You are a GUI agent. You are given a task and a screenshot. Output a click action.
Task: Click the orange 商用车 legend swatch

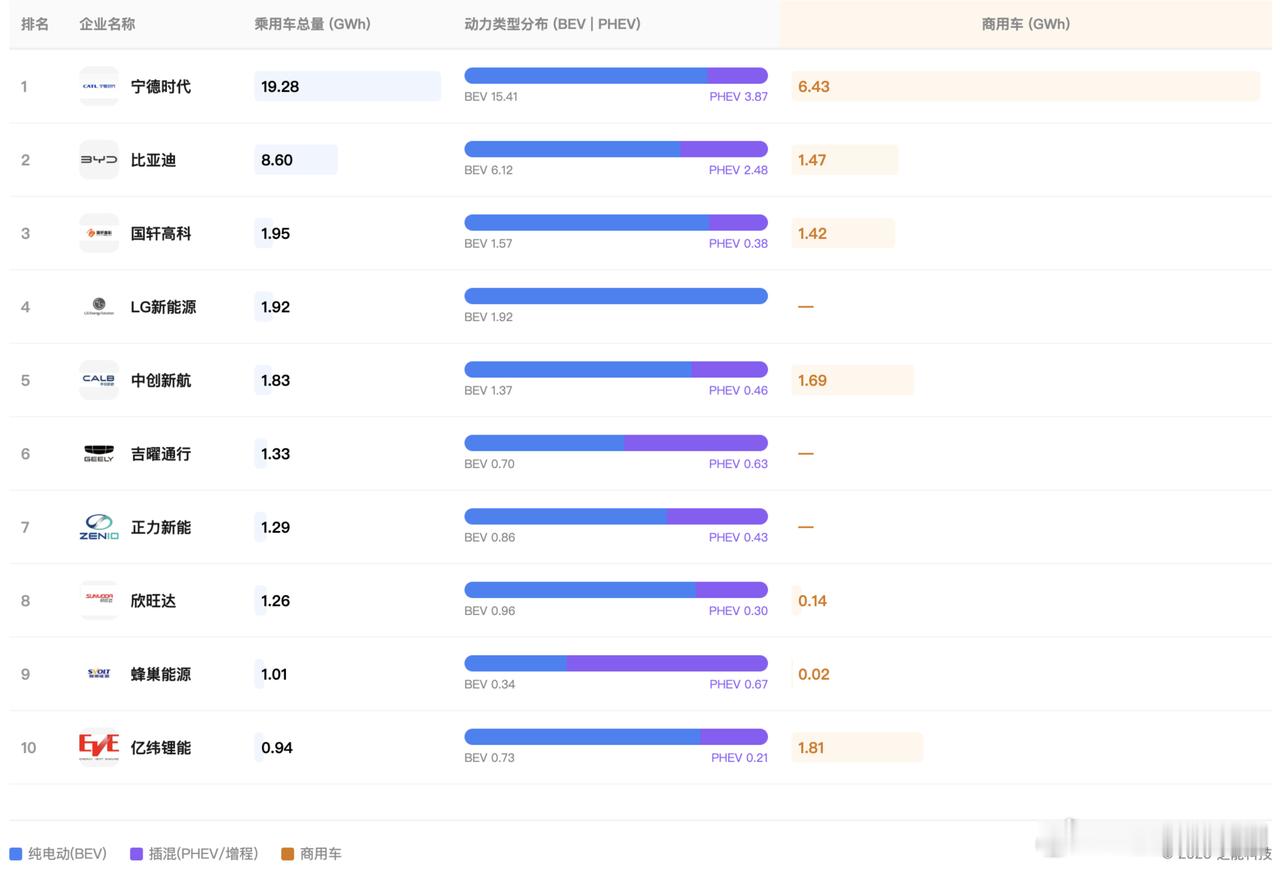(288, 854)
